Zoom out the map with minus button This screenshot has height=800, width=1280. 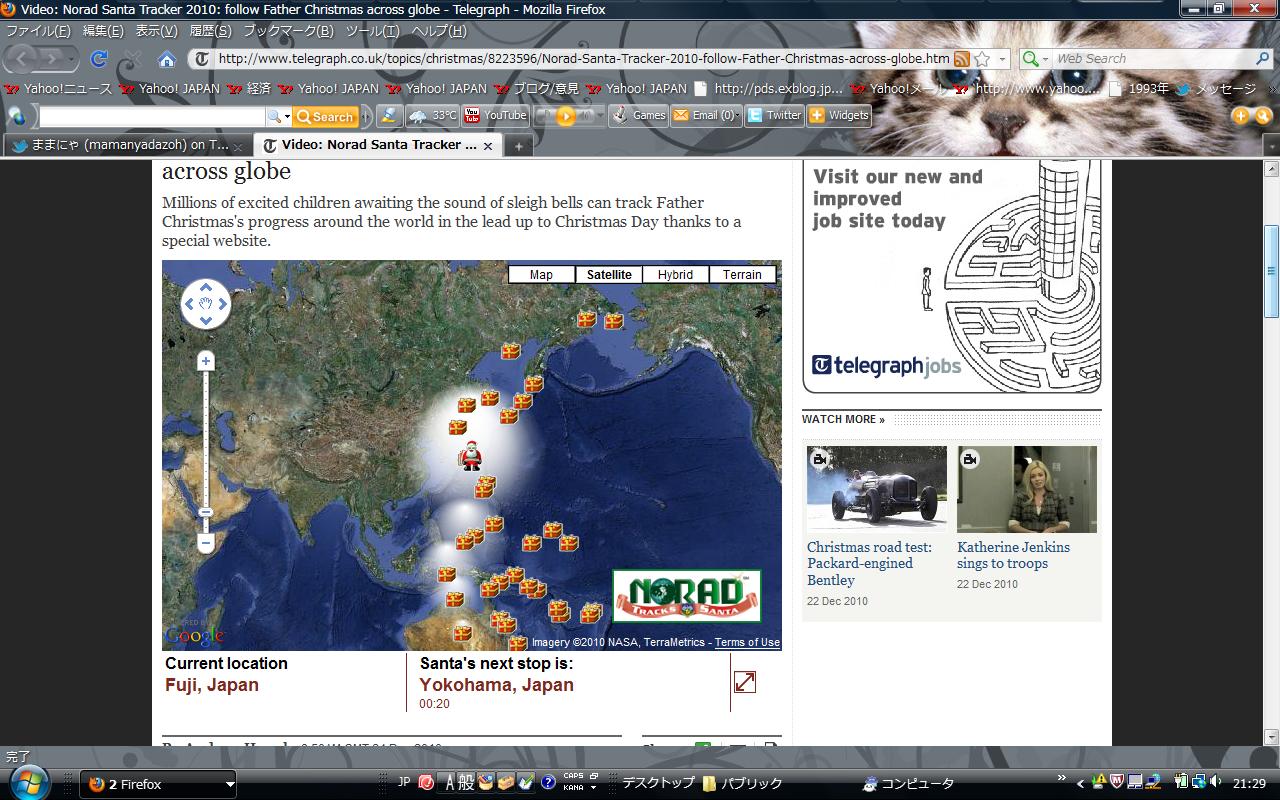206,543
